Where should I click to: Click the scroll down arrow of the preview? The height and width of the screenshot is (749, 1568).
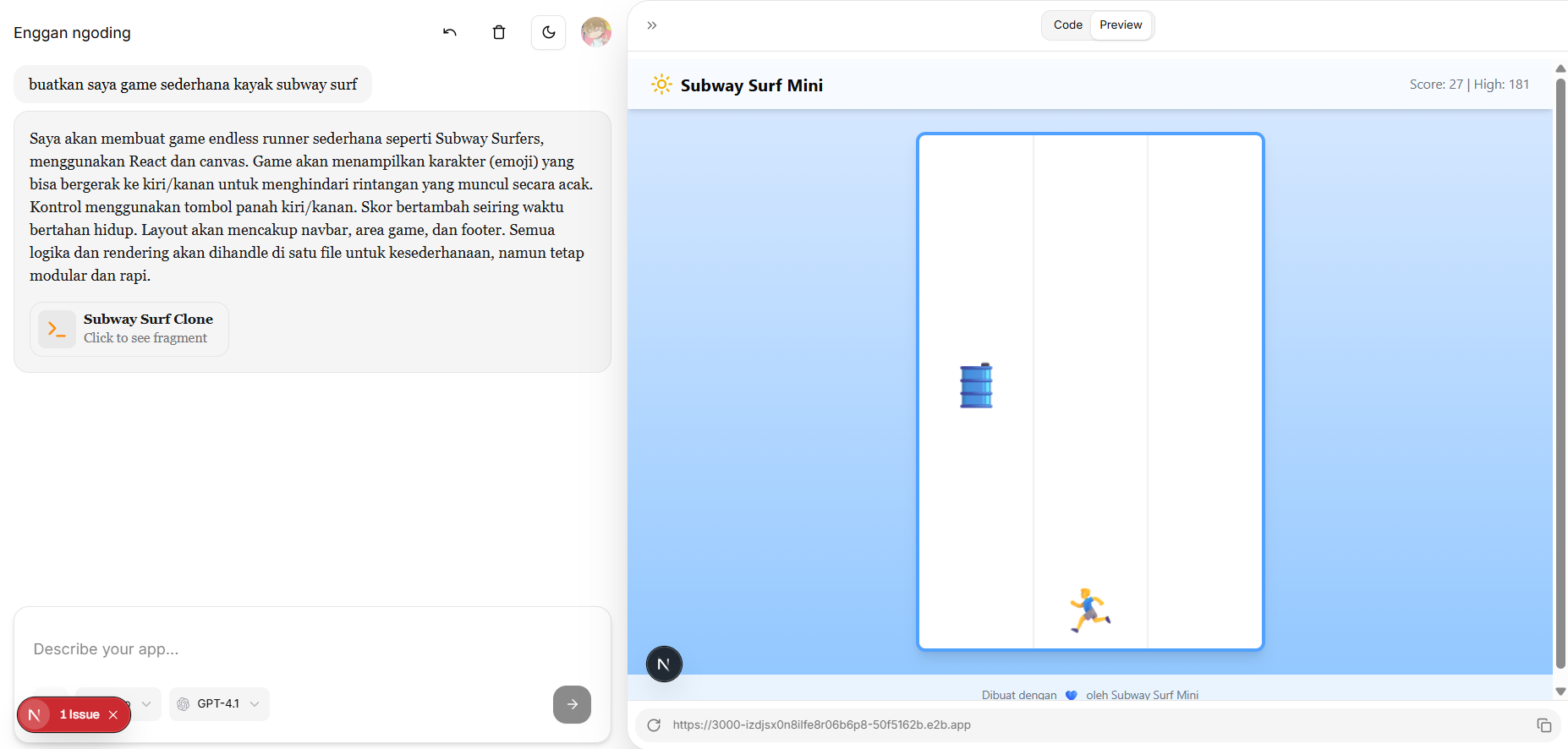click(x=1560, y=692)
